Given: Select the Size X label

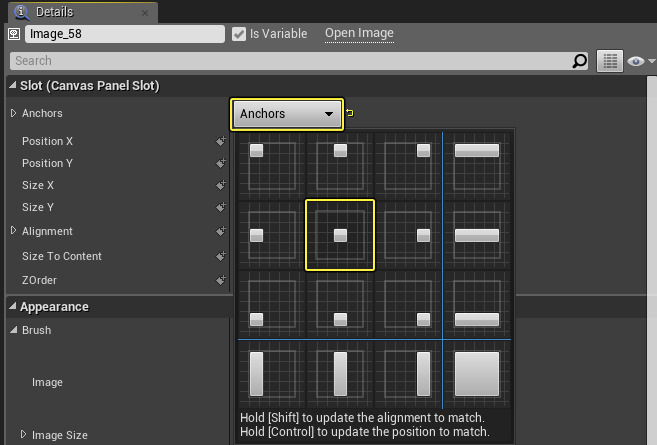Looking at the screenshot, I should [38, 185].
